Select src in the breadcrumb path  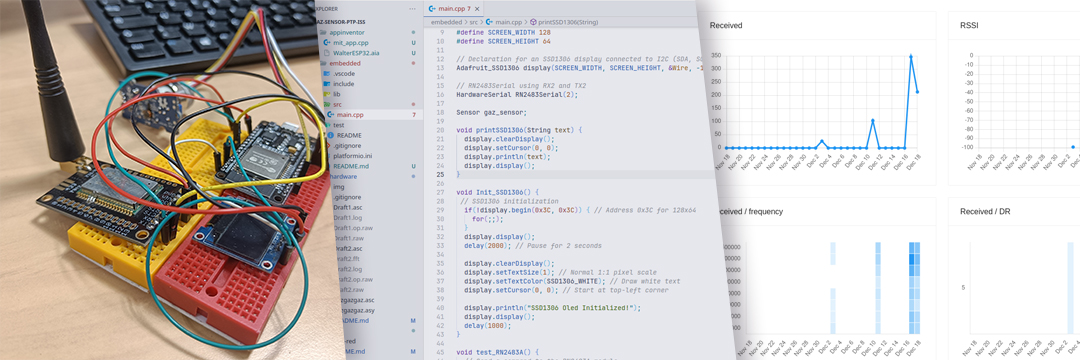point(475,22)
